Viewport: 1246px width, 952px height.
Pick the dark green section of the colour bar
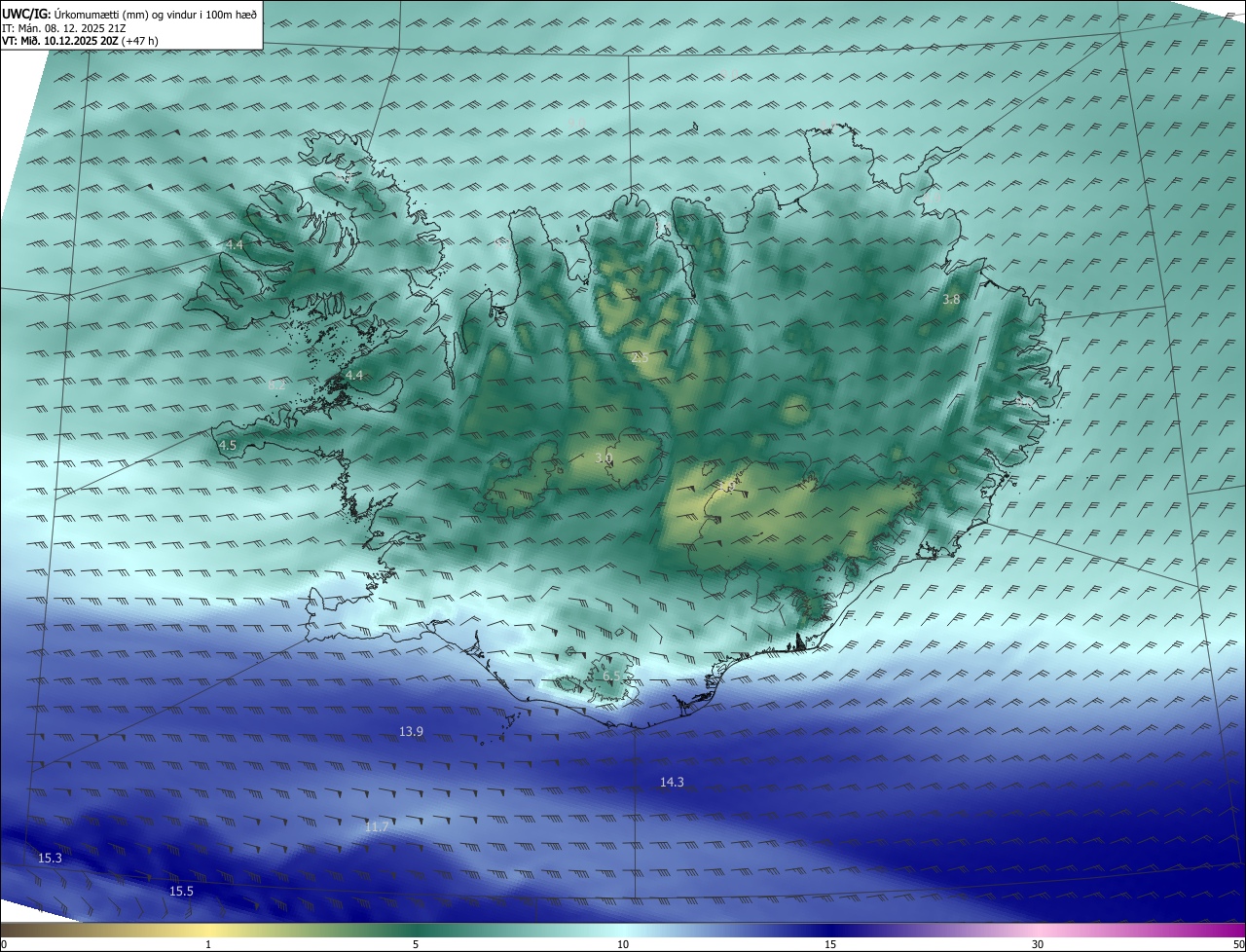coord(416,930)
